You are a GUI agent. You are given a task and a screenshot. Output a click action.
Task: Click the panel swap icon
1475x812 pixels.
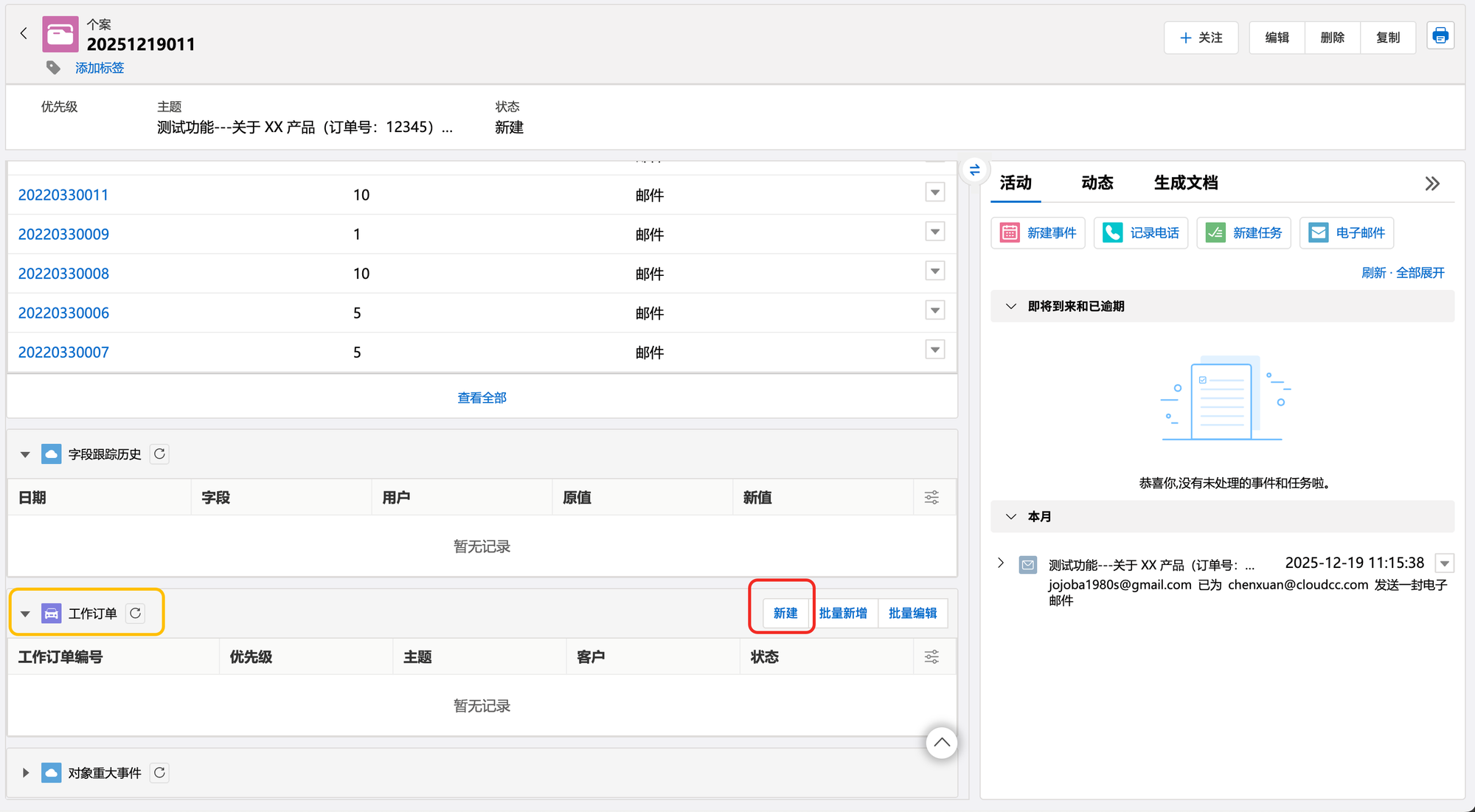click(974, 170)
